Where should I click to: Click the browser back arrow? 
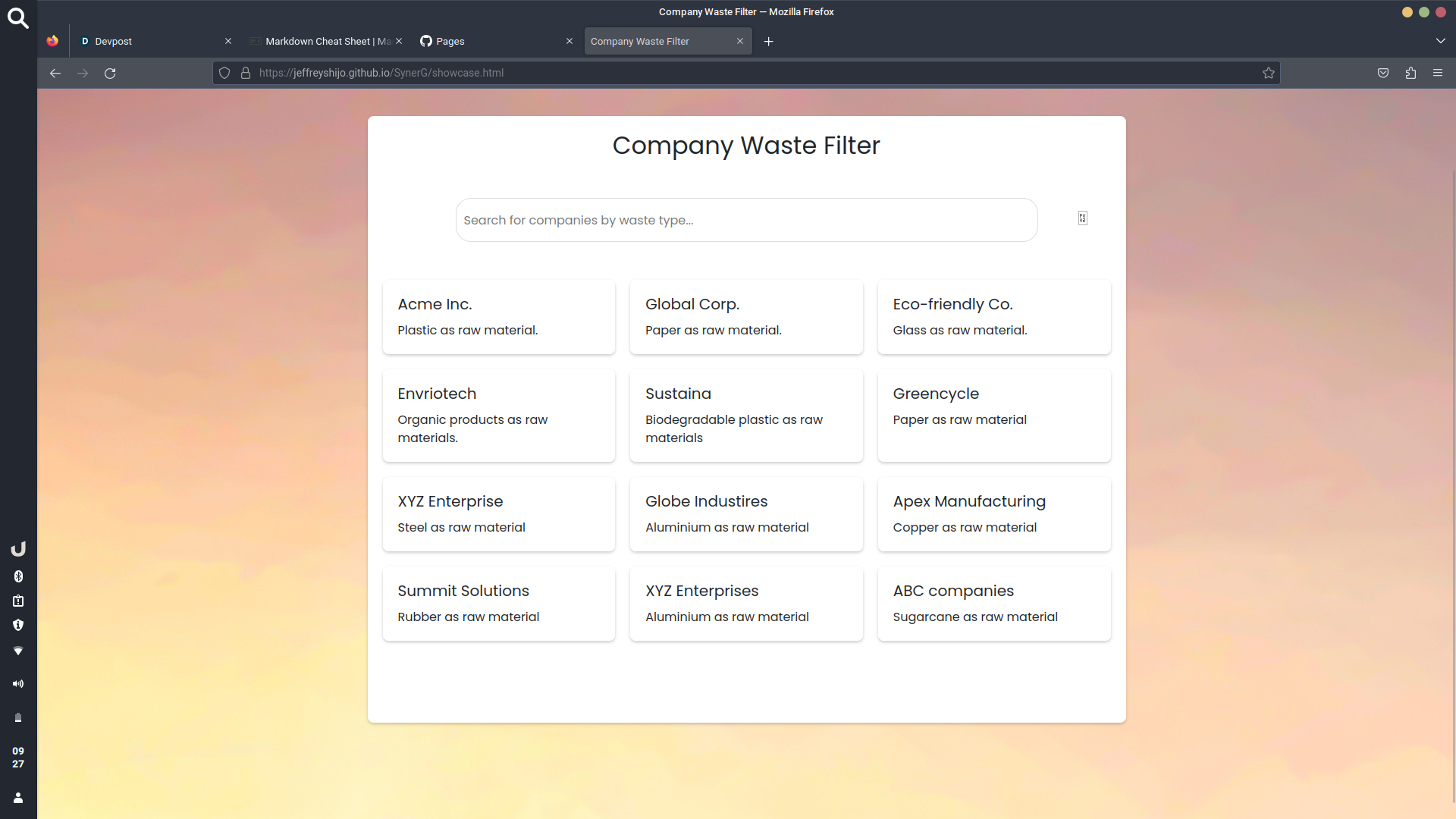tap(55, 74)
